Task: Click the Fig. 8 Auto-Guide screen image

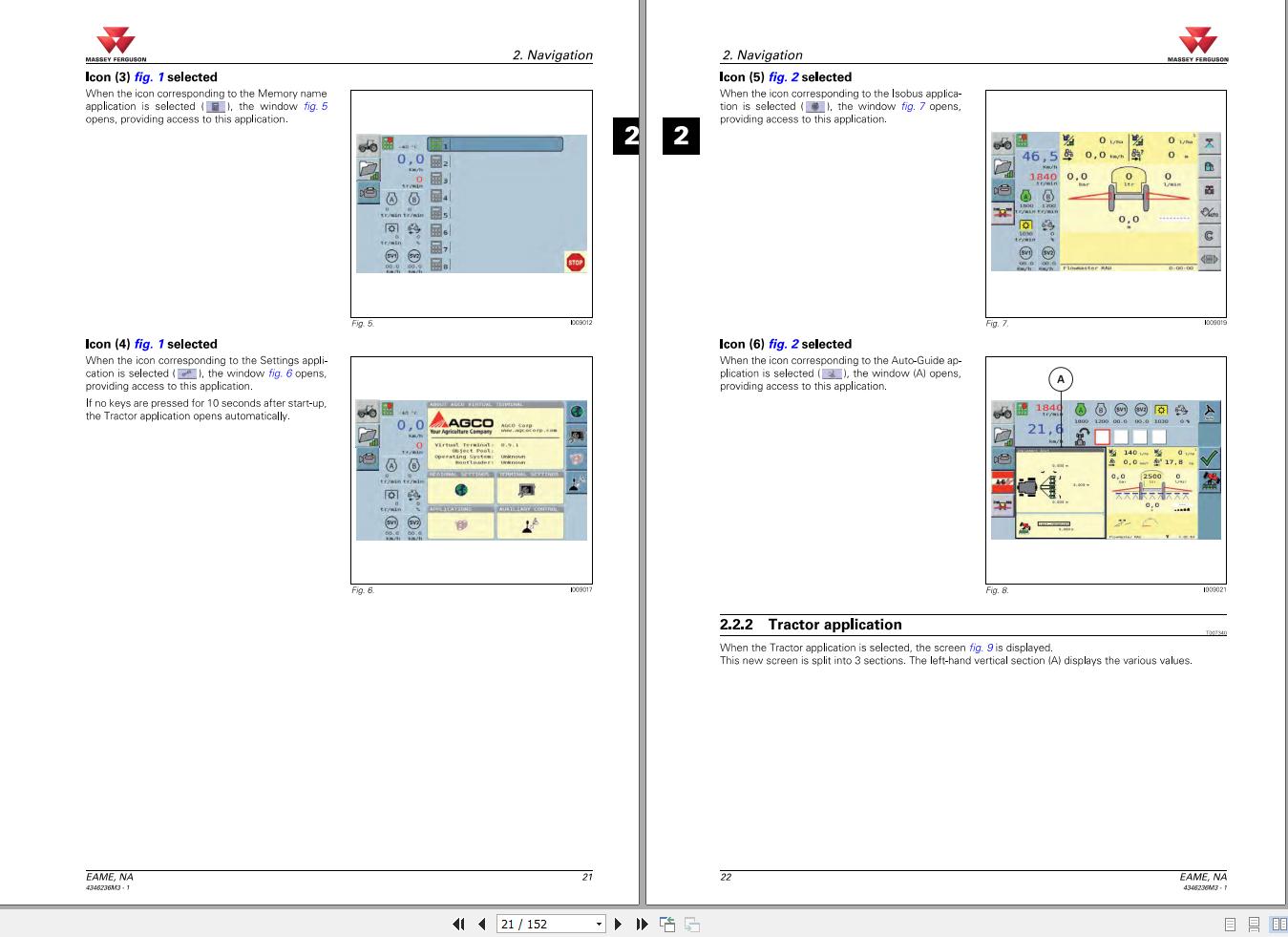Action: point(1106,469)
